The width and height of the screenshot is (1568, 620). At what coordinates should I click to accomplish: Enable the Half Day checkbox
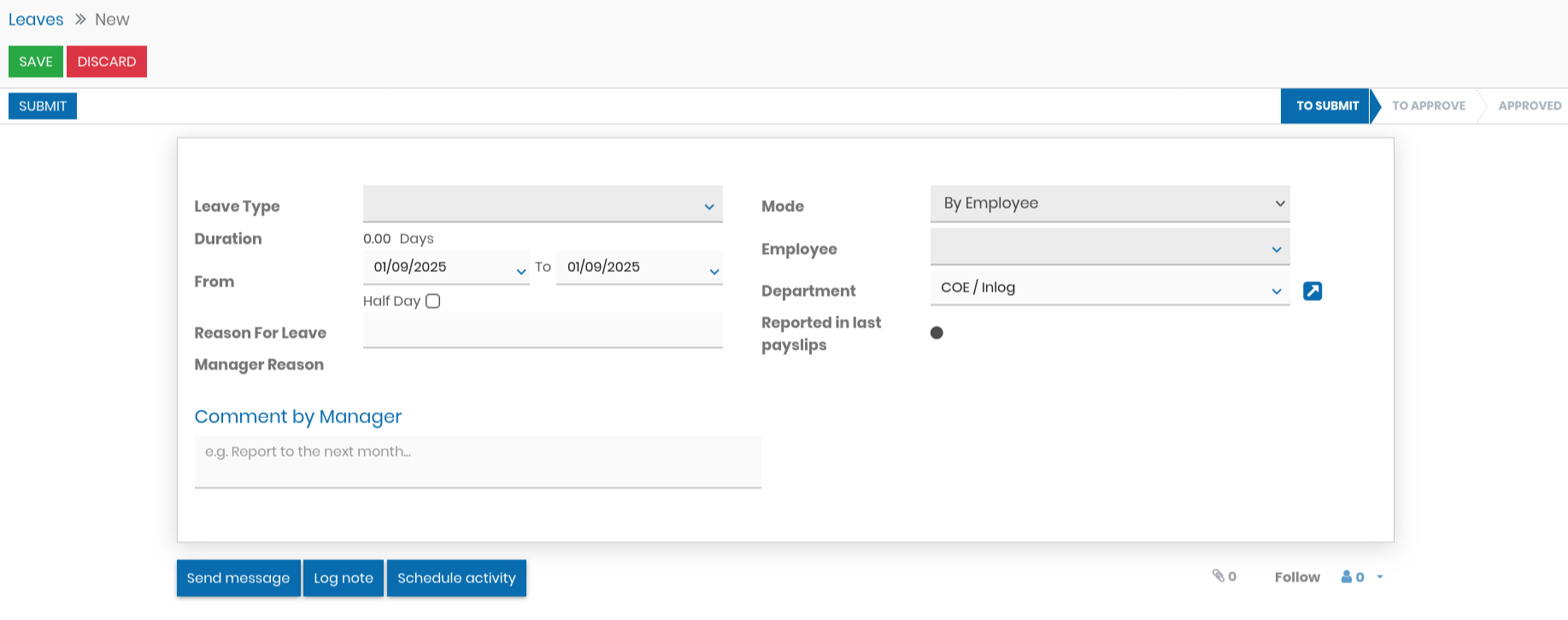[432, 301]
